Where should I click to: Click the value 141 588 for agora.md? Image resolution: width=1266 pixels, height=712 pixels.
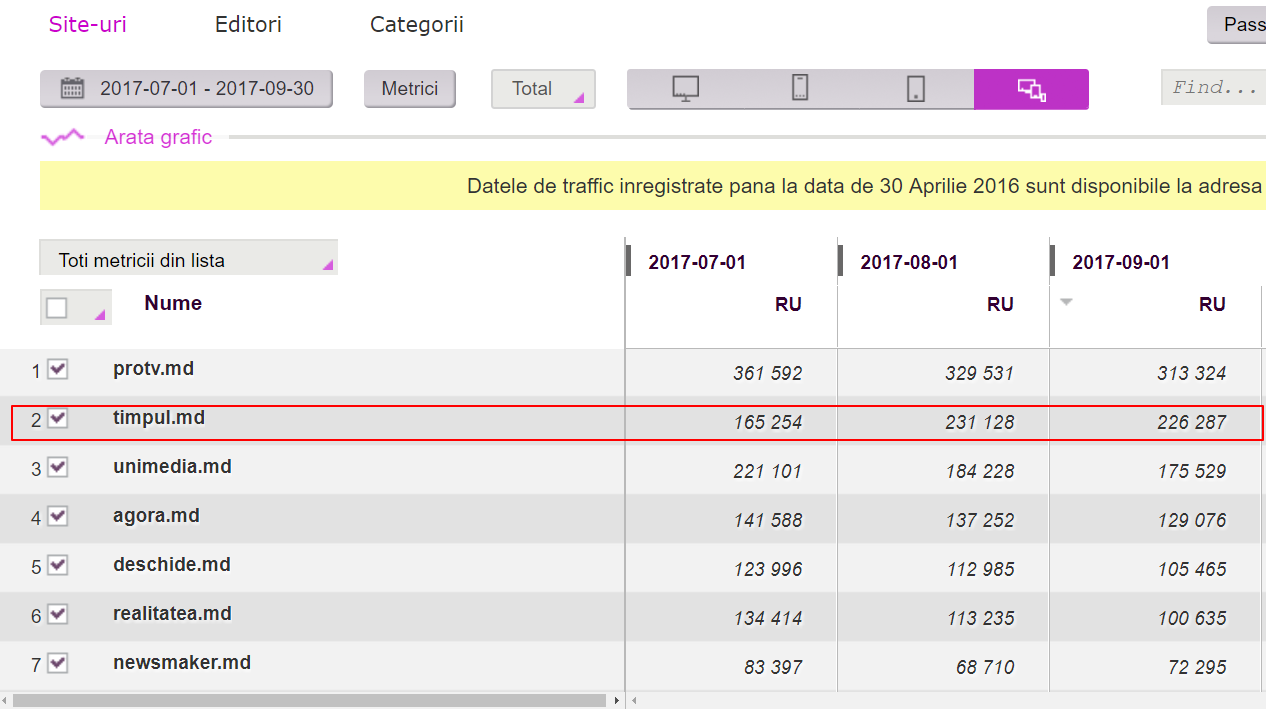click(767, 521)
